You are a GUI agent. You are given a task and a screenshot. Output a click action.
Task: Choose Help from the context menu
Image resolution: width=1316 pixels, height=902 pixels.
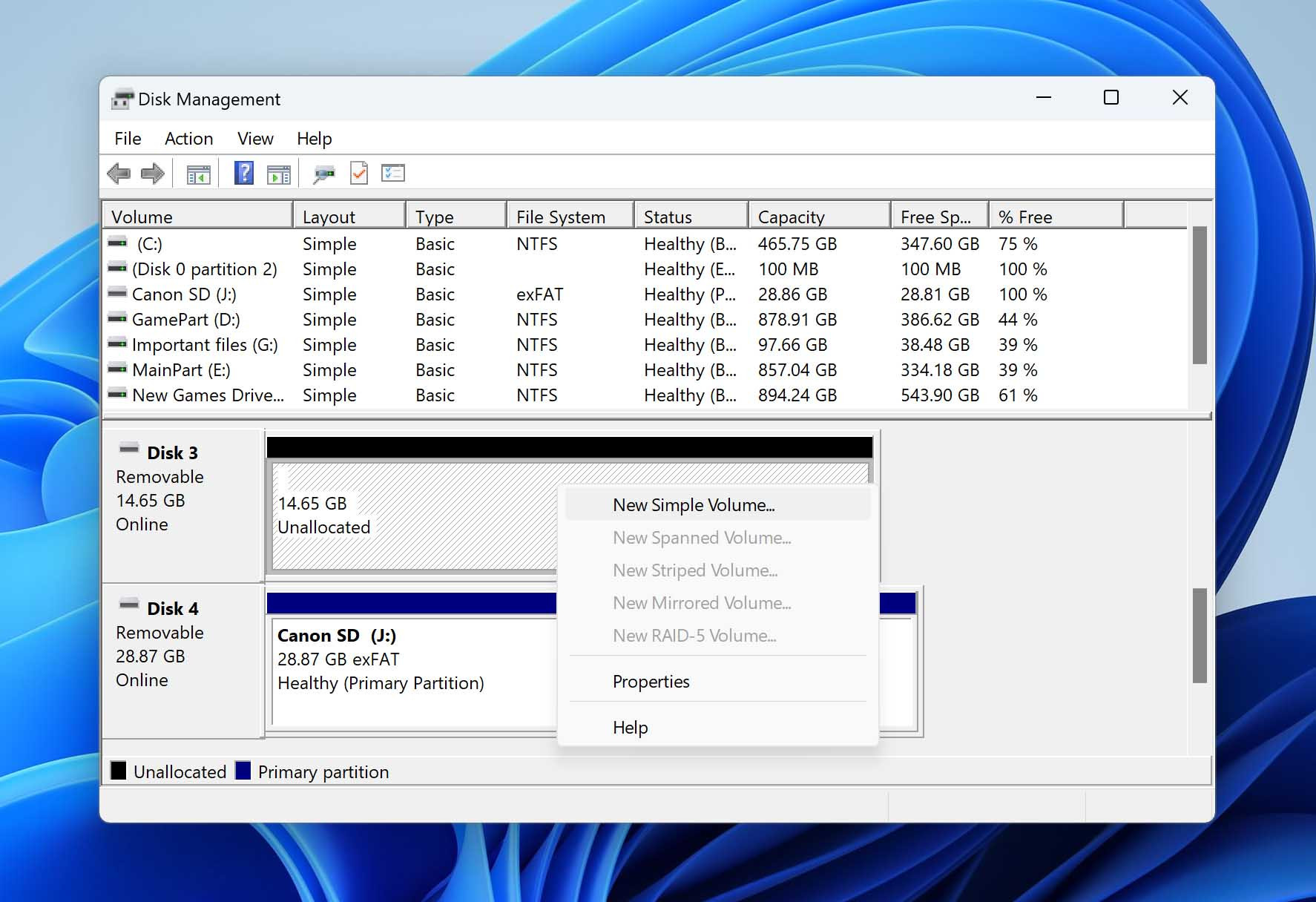point(717,728)
